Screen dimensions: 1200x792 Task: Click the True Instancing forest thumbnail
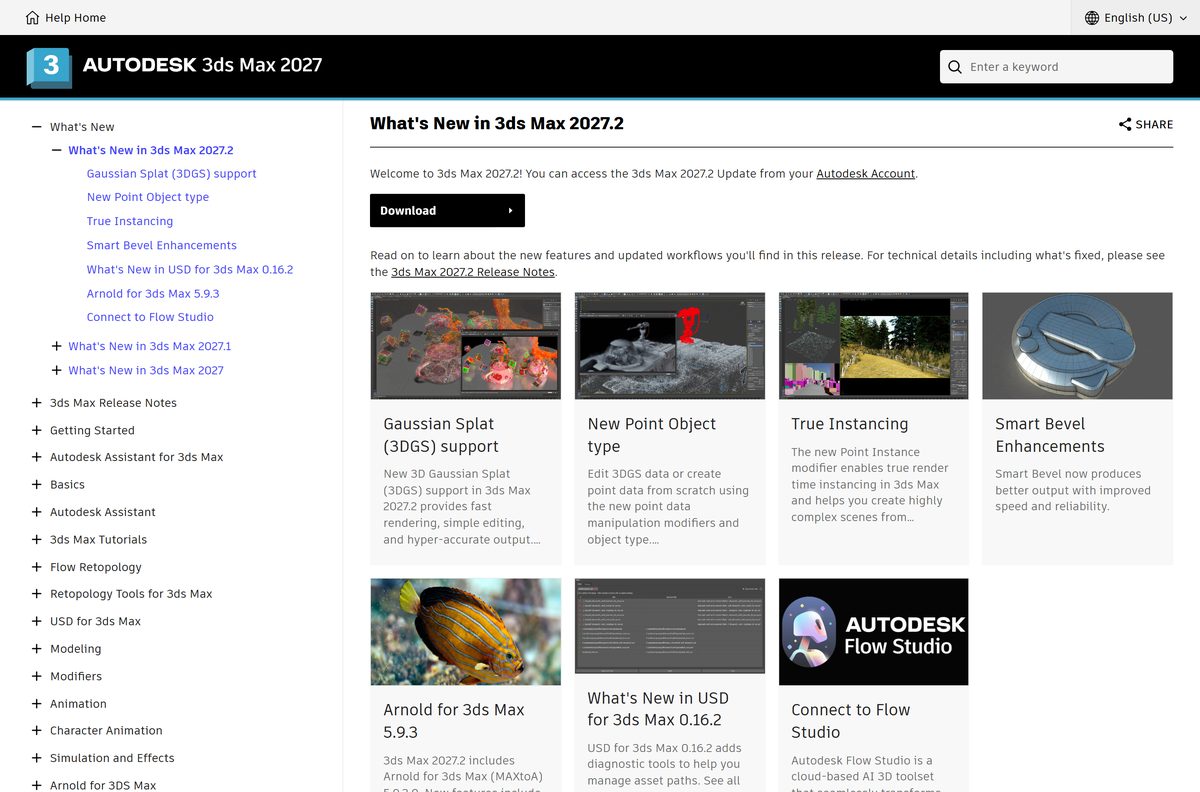coord(874,346)
